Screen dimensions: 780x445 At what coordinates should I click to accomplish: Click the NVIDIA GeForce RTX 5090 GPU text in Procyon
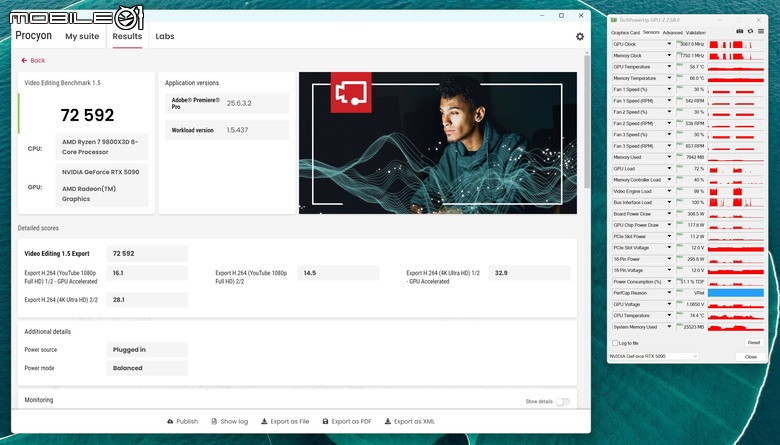coord(100,172)
